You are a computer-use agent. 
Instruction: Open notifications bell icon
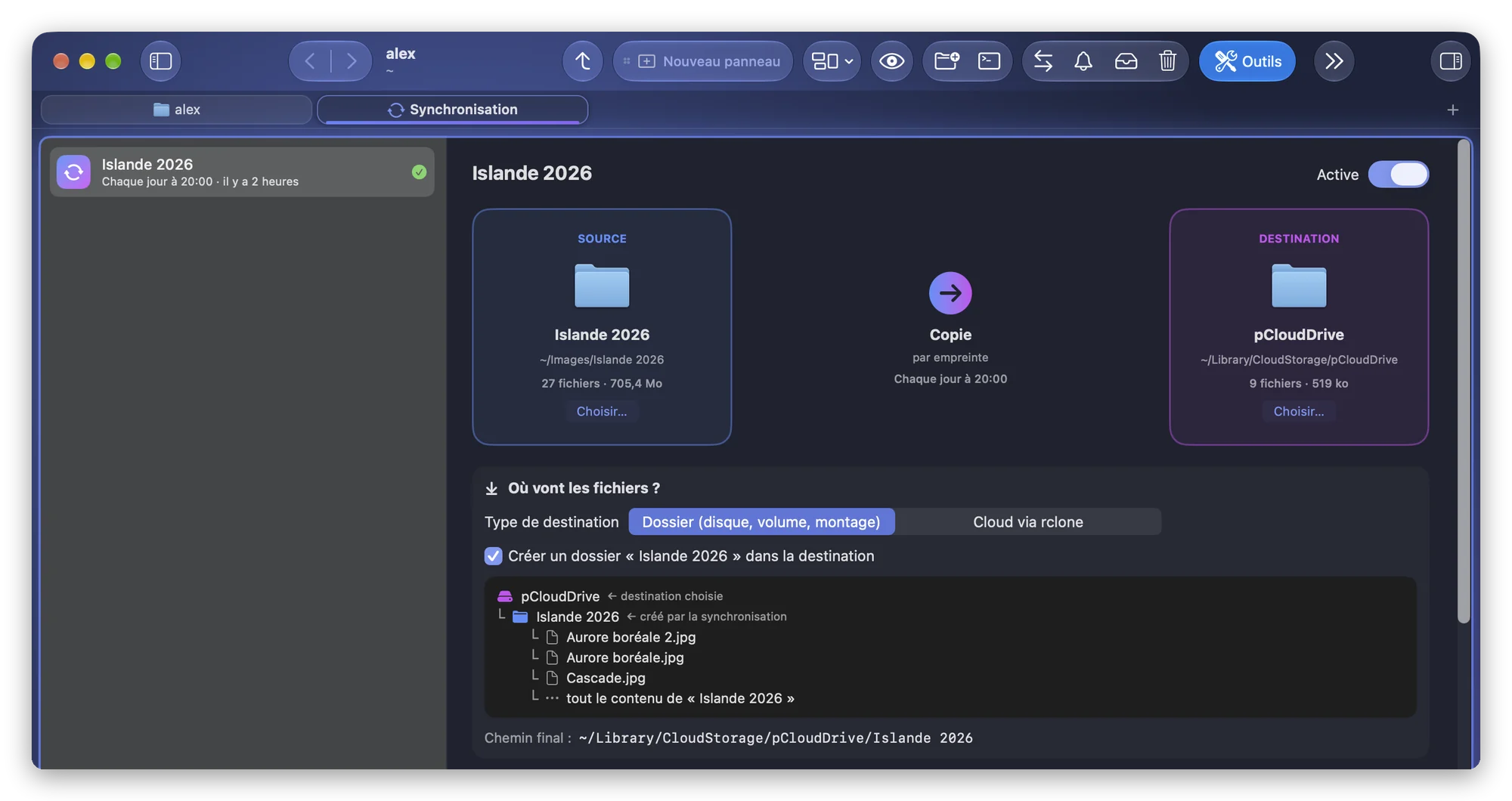tap(1083, 61)
